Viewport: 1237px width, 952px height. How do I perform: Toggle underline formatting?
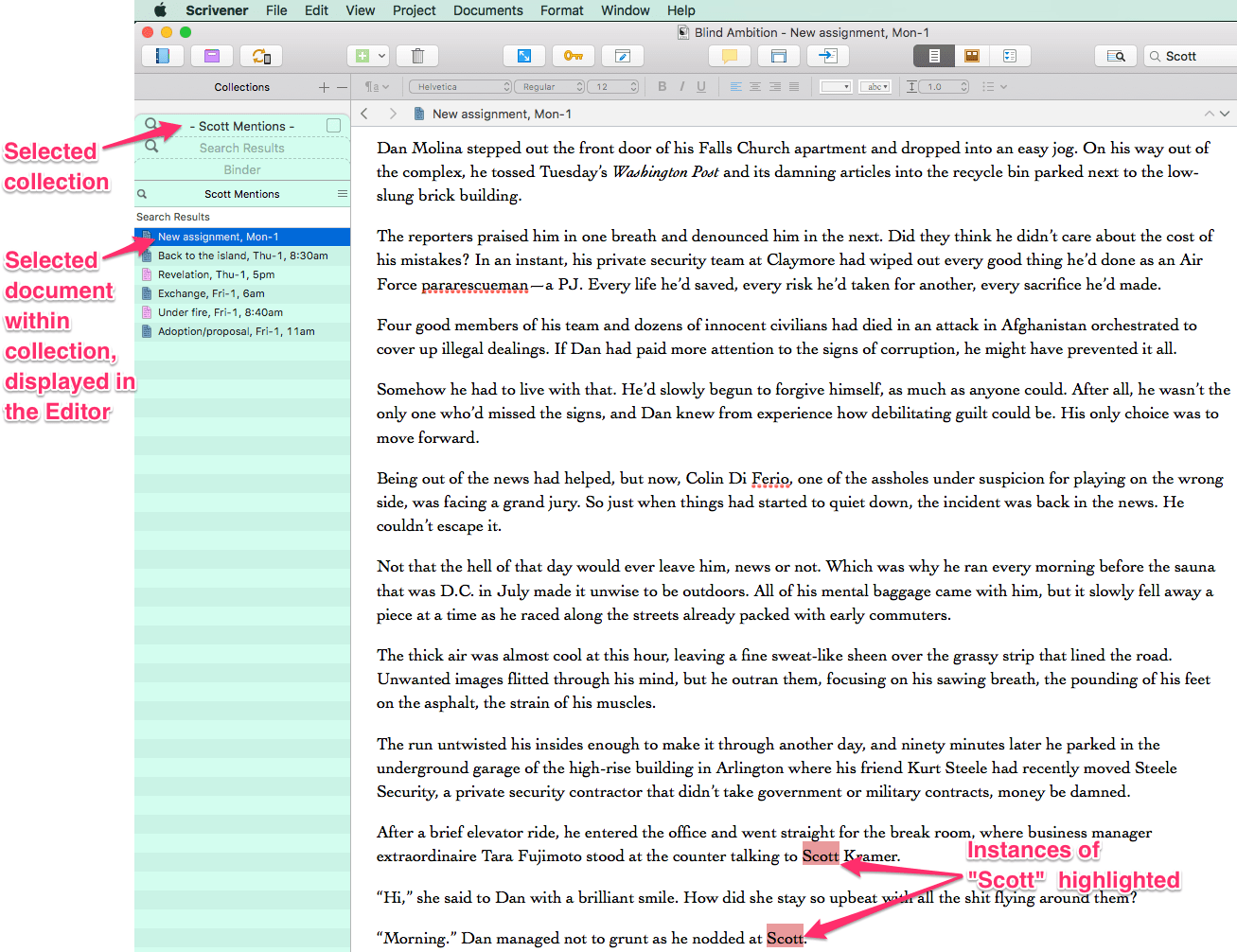point(701,87)
